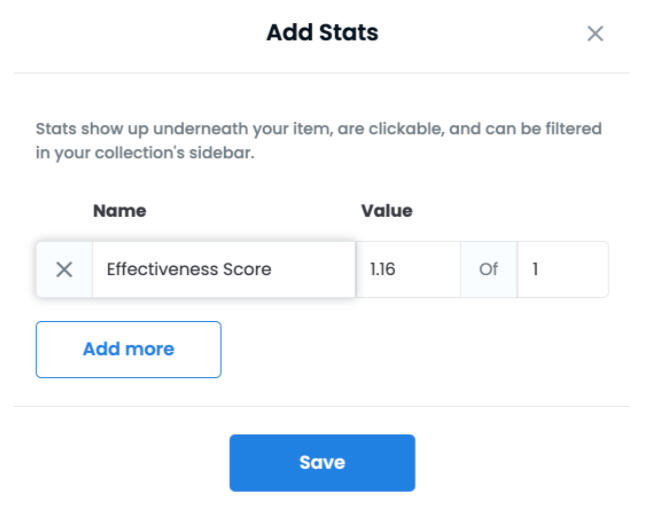This screenshot has height=517, width=648.
Task: Click the Add Stats dialog title
Action: pyautogui.click(x=322, y=33)
